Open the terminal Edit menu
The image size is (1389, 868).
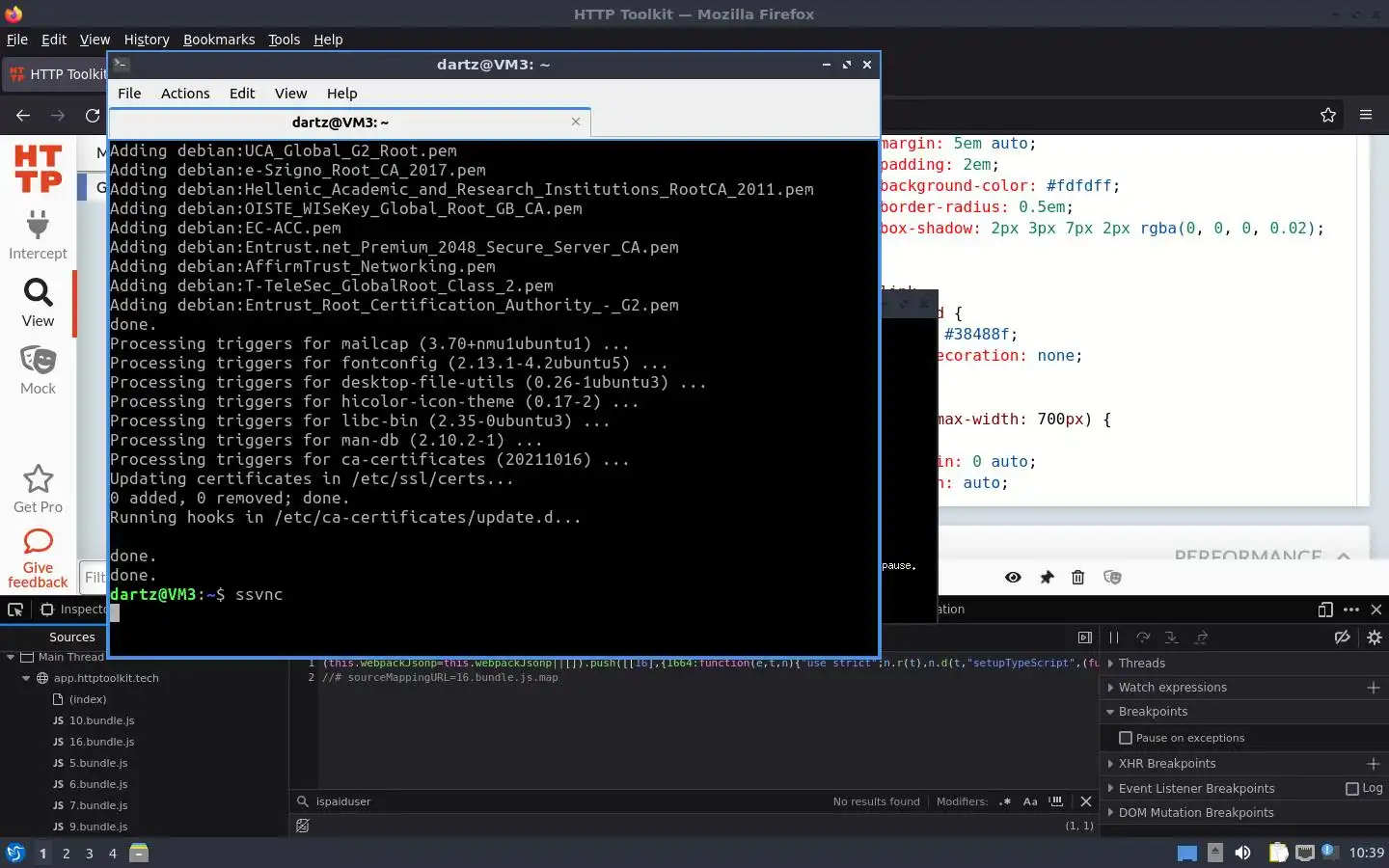(242, 94)
